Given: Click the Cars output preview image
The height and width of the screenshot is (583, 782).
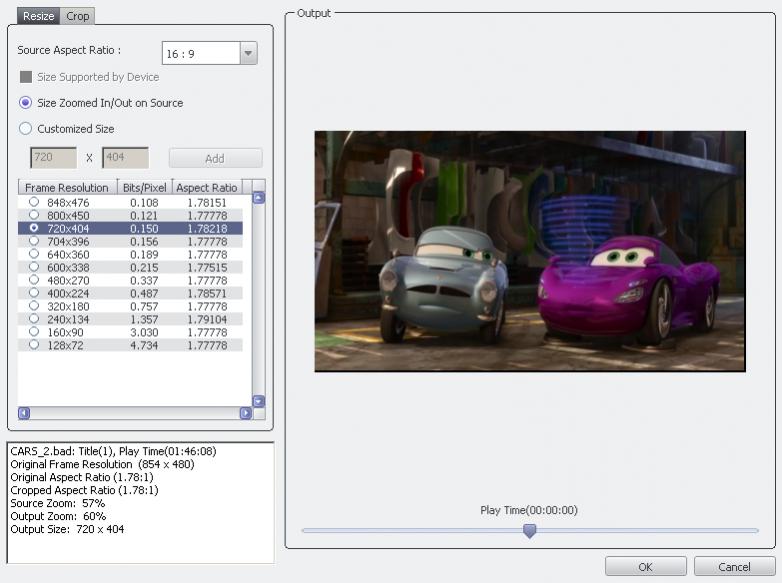Looking at the screenshot, I should (x=530, y=251).
